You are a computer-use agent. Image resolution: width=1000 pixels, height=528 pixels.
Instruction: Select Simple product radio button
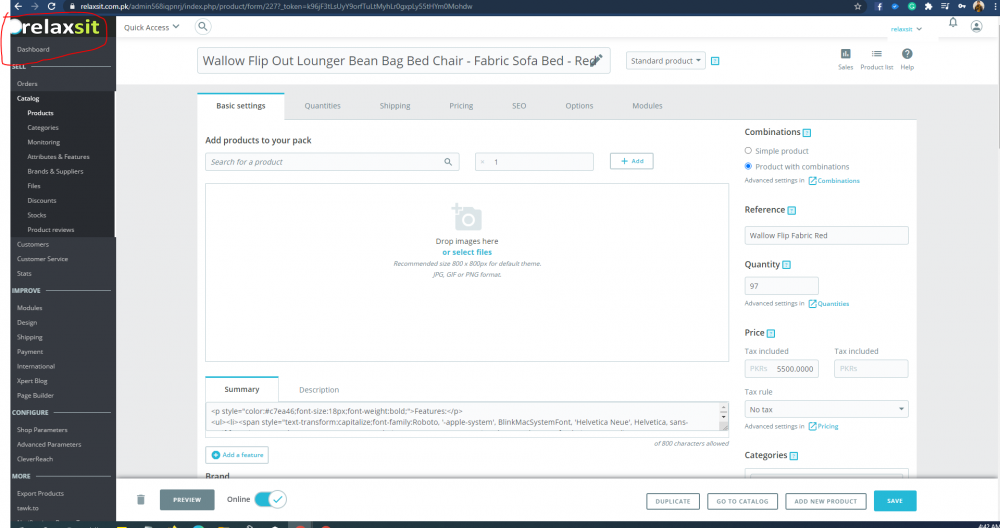point(748,151)
